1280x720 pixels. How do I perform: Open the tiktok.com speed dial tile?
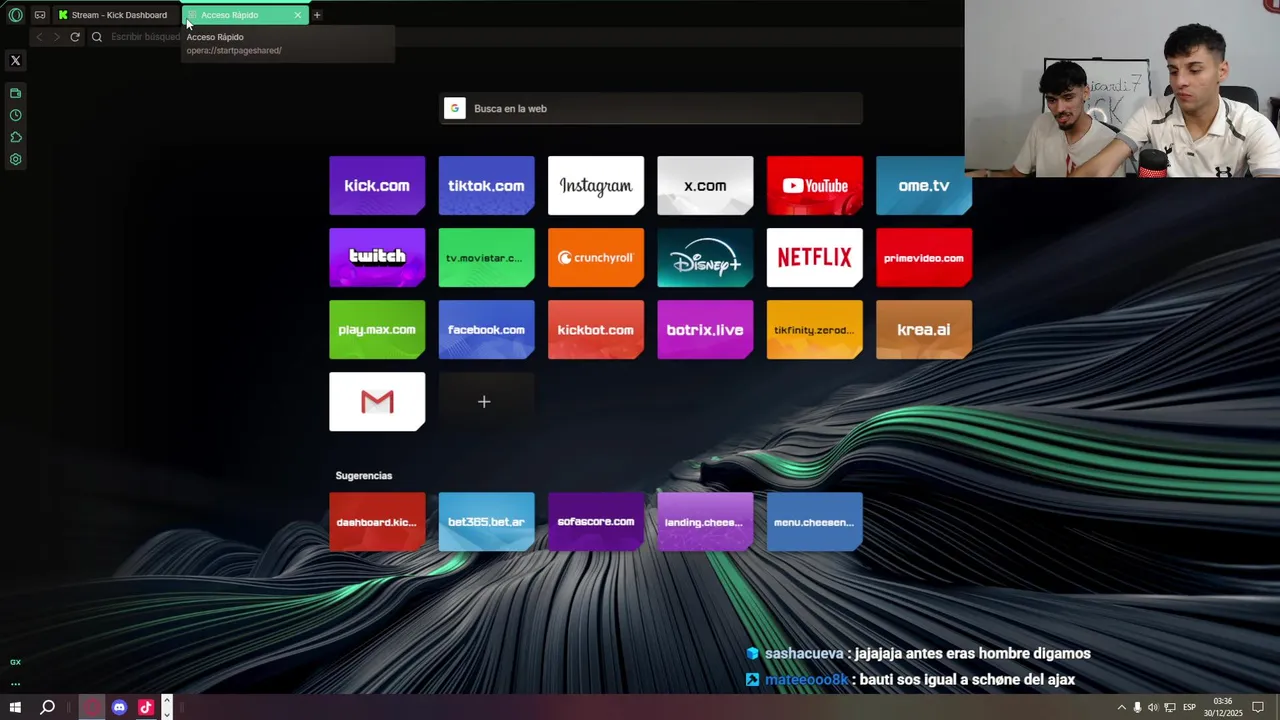click(x=486, y=185)
